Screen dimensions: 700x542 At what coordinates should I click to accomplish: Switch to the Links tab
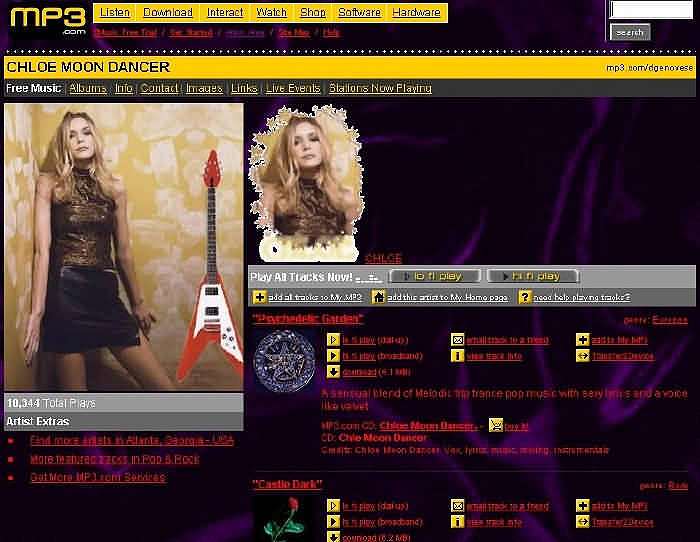click(244, 88)
